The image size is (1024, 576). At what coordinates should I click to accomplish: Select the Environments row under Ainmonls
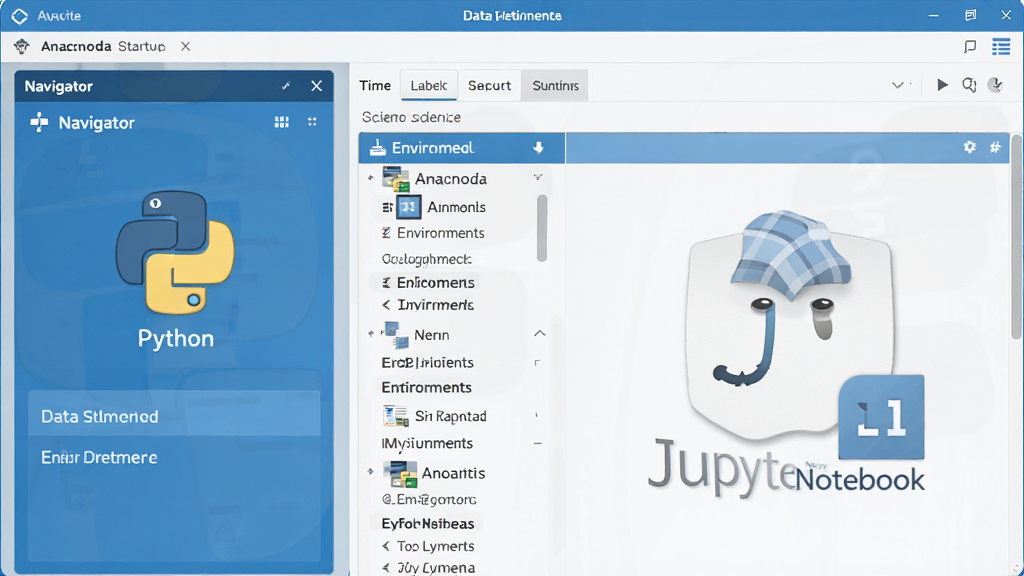tap(433, 233)
